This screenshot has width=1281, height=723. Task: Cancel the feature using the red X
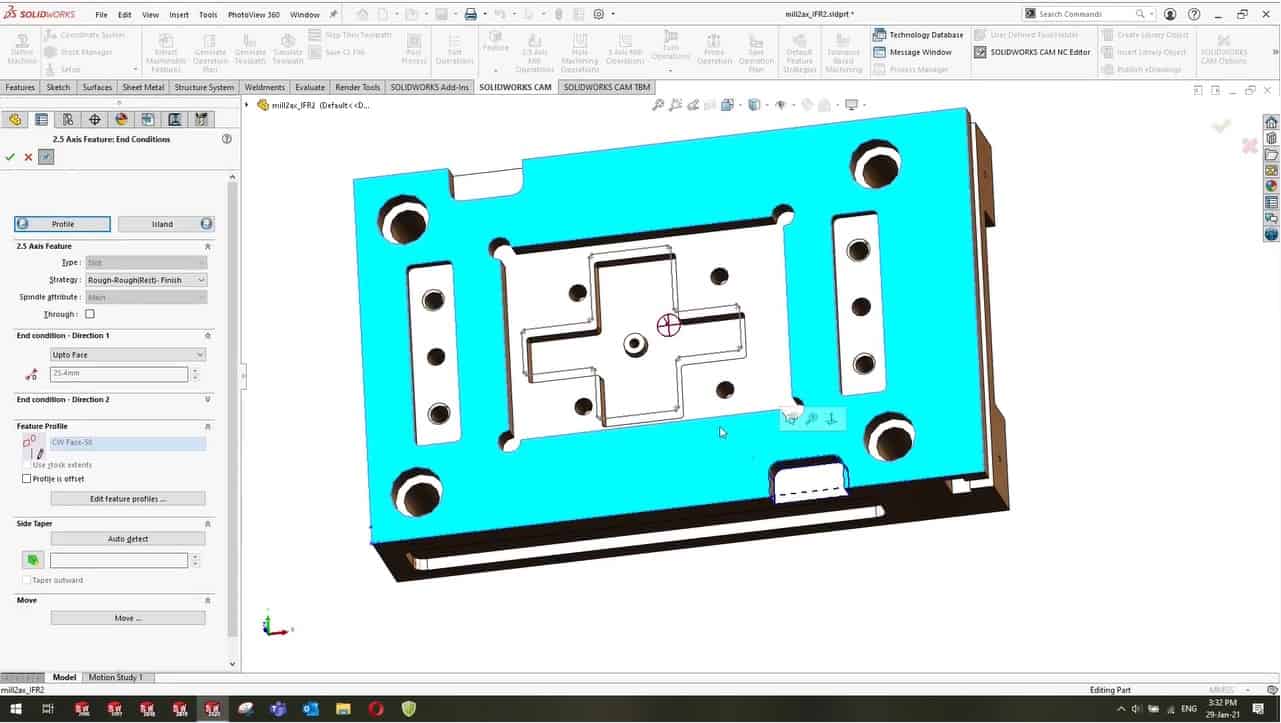coord(28,157)
